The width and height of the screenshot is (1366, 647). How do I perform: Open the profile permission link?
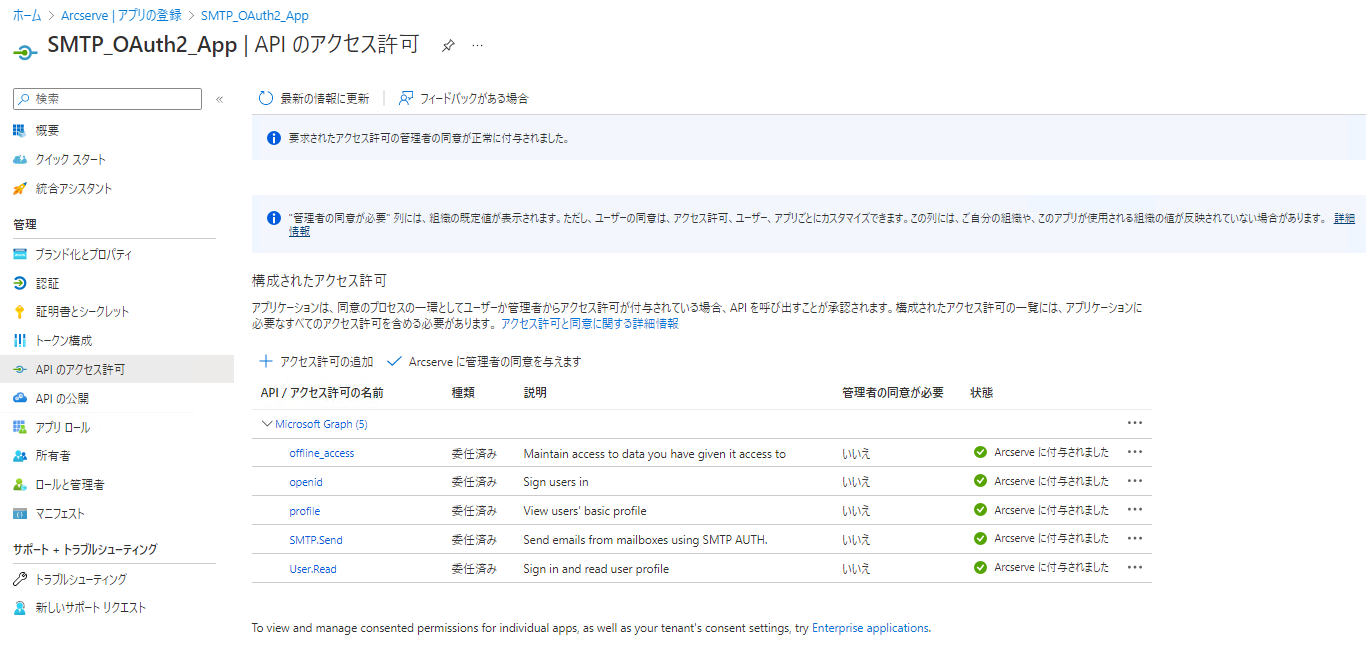pos(305,511)
